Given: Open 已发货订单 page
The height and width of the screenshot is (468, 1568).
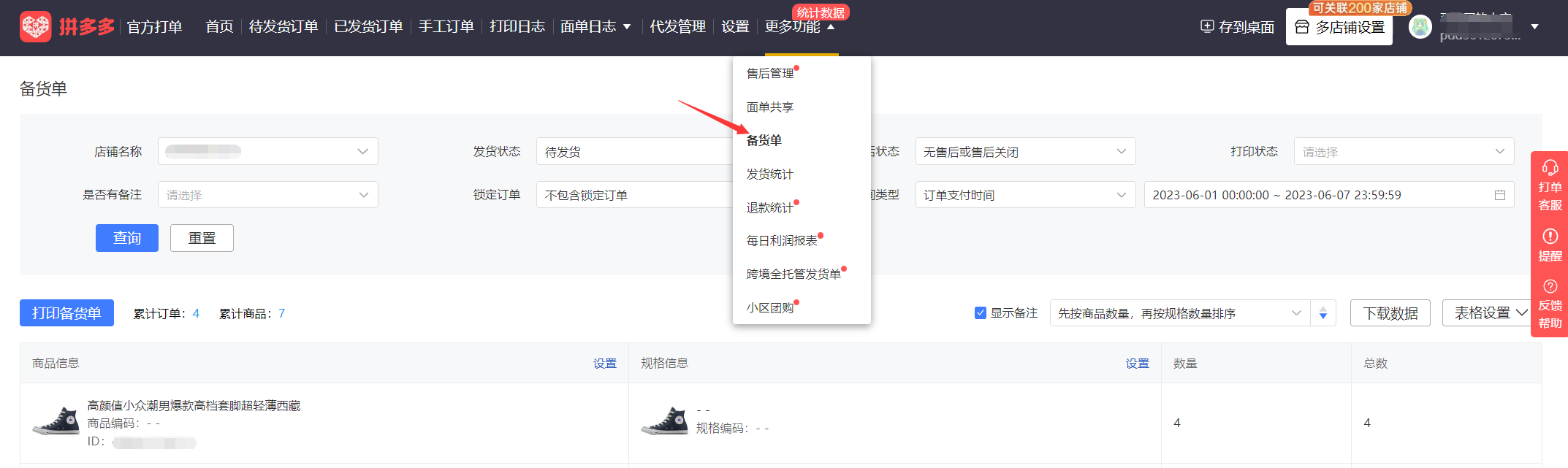Looking at the screenshot, I should click(x=368, y=27).
